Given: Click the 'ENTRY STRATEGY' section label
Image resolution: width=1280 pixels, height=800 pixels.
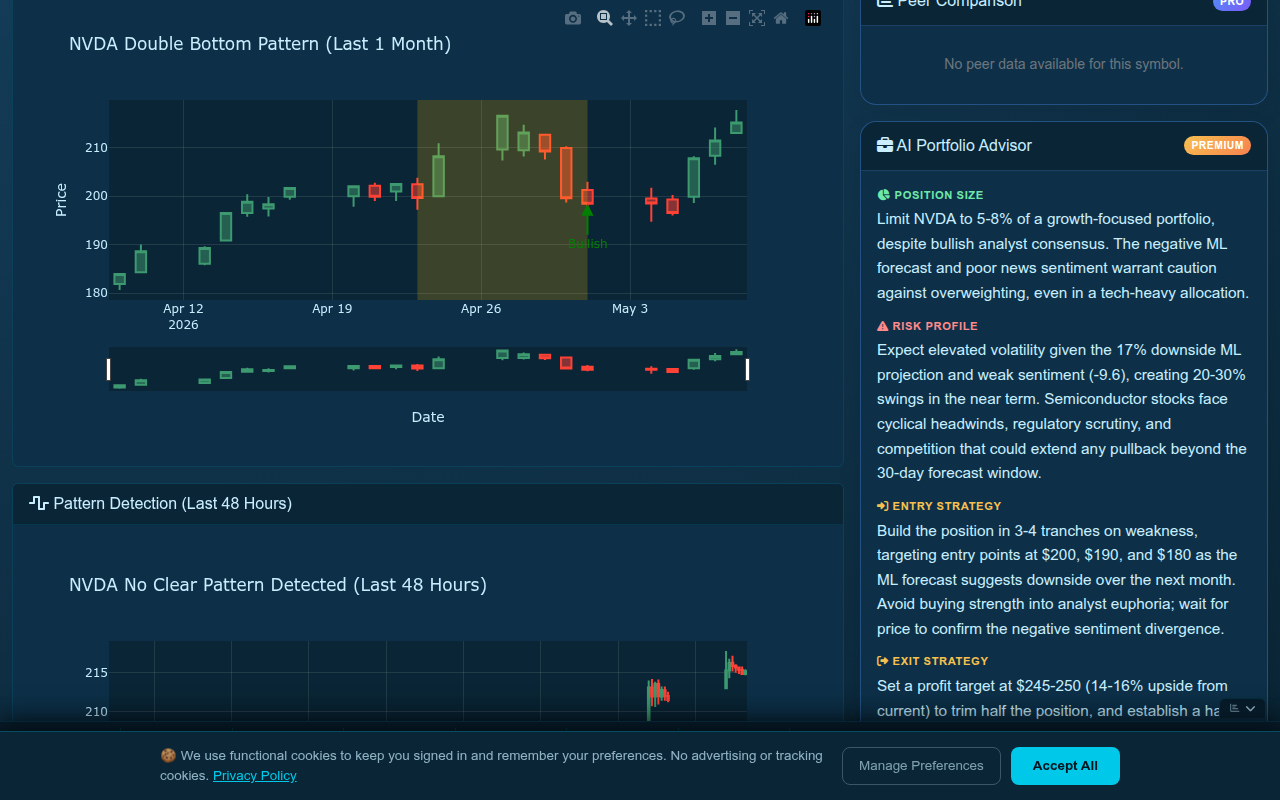Looking at the screenshot, I should [947, 506].
